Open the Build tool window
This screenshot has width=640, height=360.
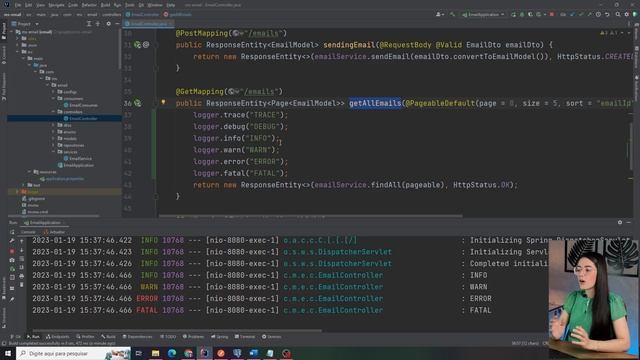coord(109,337)
